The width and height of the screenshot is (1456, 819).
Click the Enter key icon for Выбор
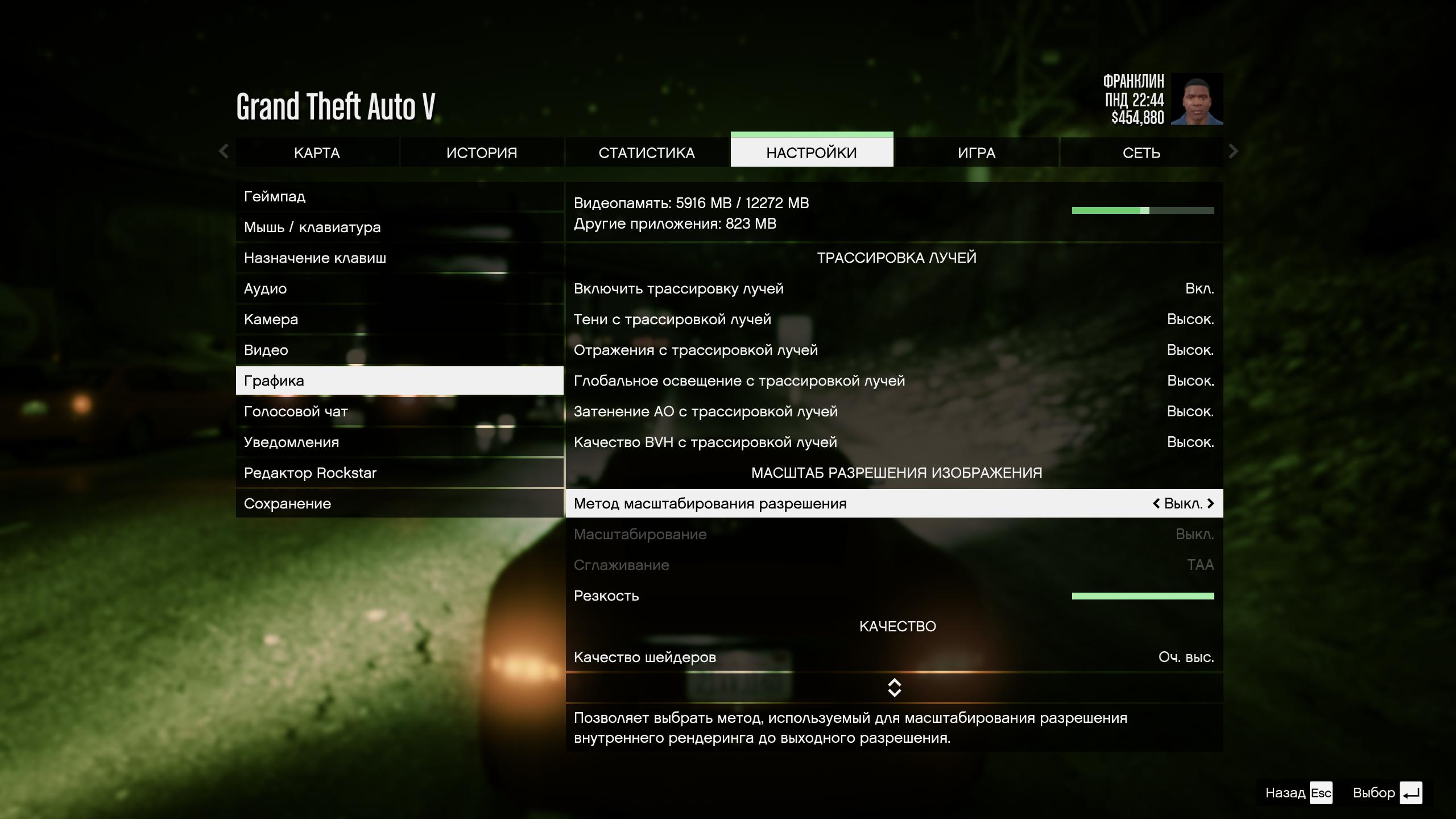(x=1411, y=793)
